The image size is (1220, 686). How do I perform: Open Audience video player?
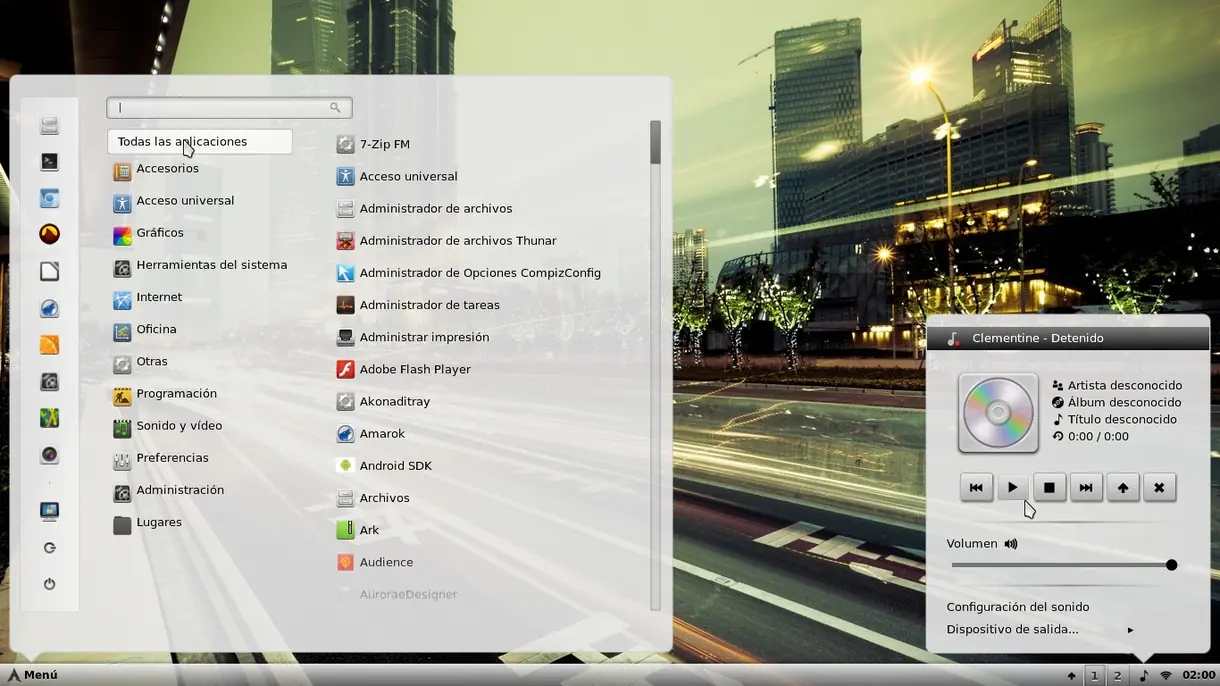point(375,562)
